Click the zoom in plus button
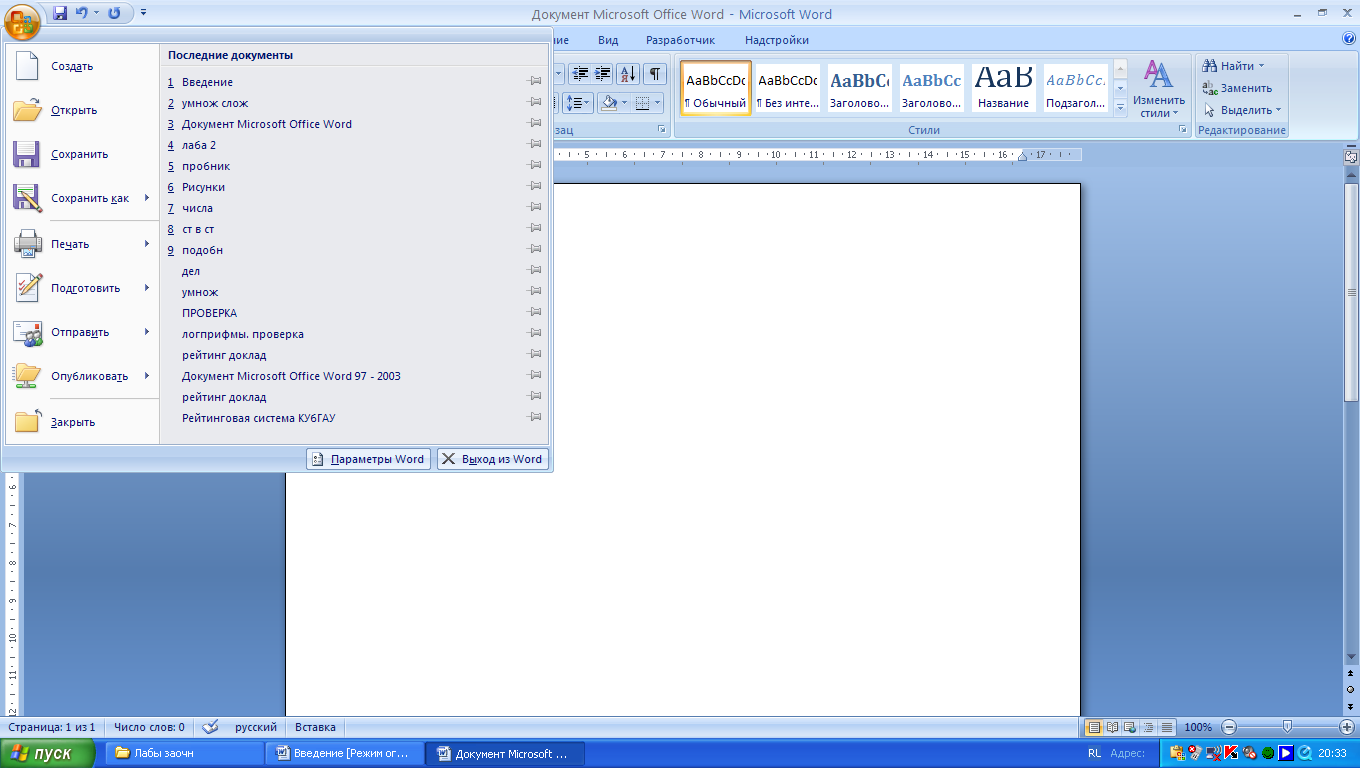1360x768 pixels. (x=1347, y=727)
